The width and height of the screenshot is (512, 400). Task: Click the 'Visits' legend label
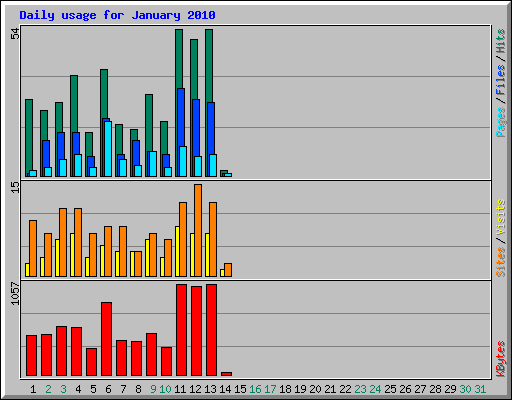[500, 218]
